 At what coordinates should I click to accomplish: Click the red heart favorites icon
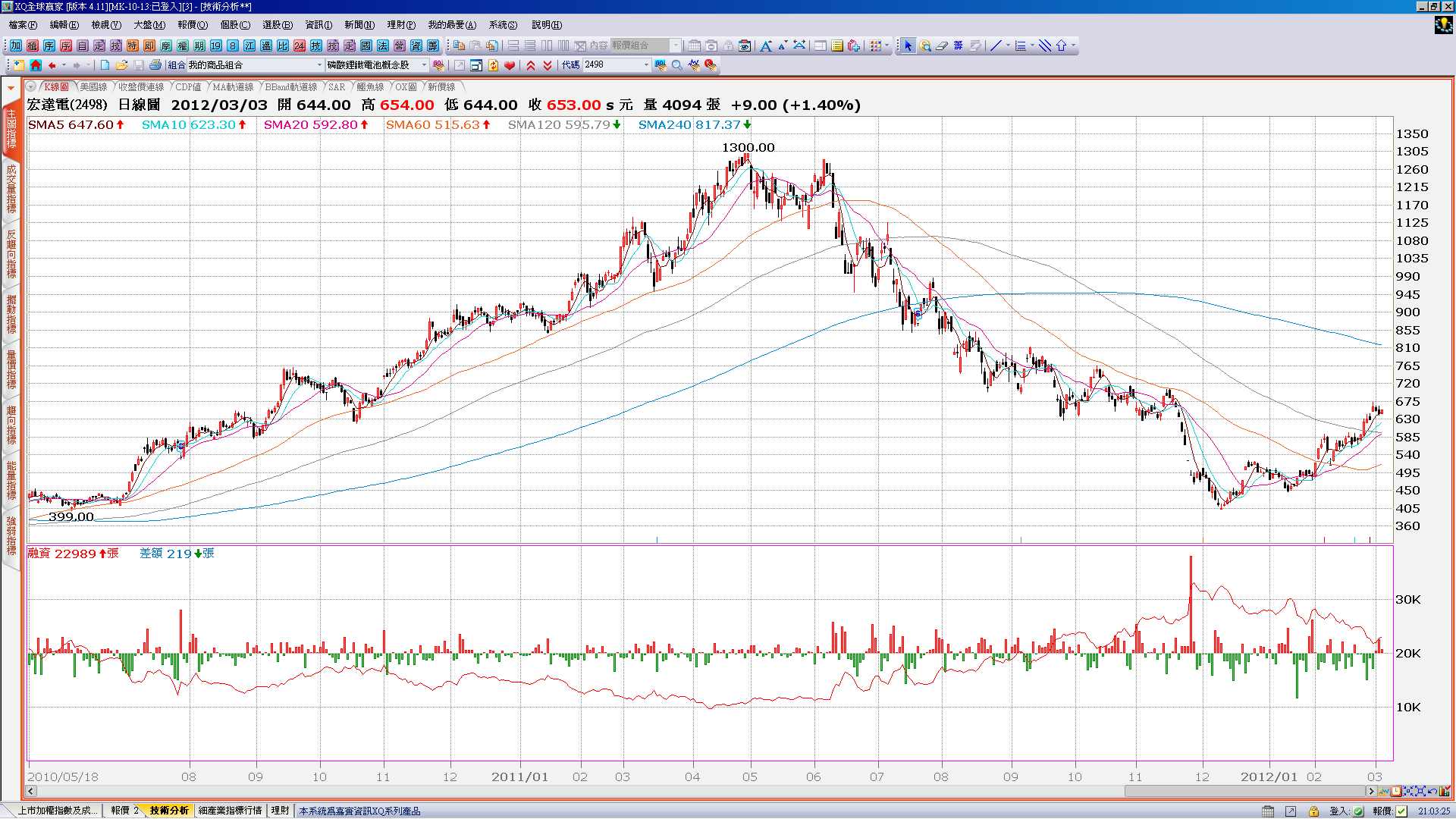pos(510,65)
